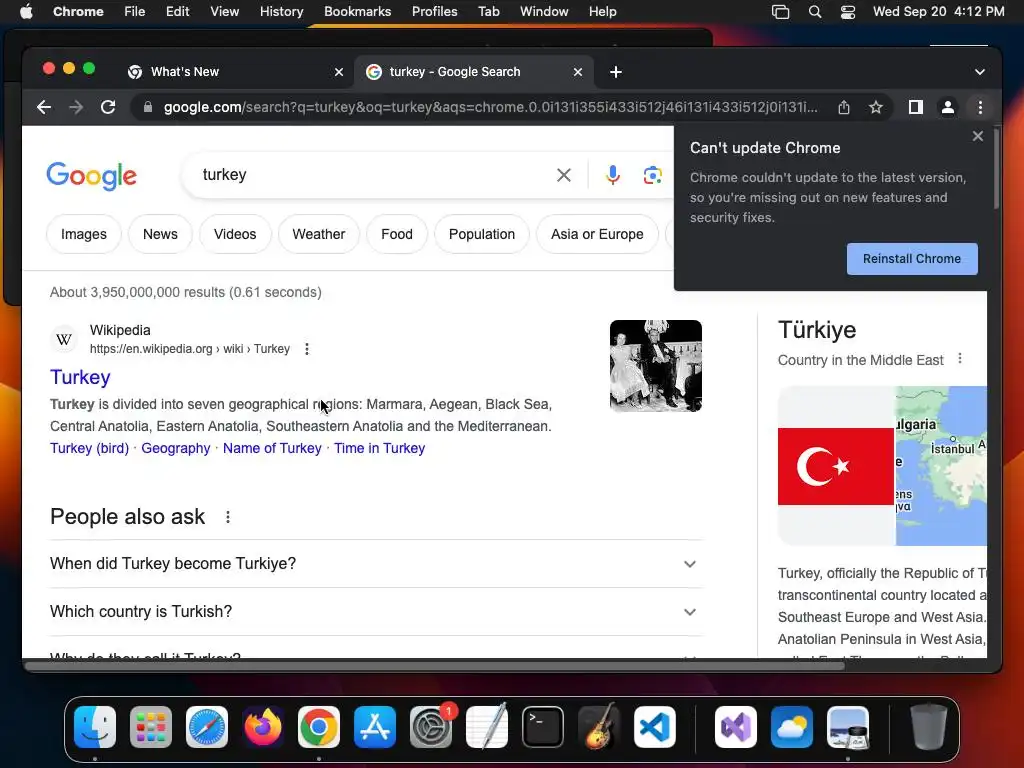Open the new tab plus button
Image resolution: width=1024 pixels, height=768 pixels.
[x=616, y=72]
